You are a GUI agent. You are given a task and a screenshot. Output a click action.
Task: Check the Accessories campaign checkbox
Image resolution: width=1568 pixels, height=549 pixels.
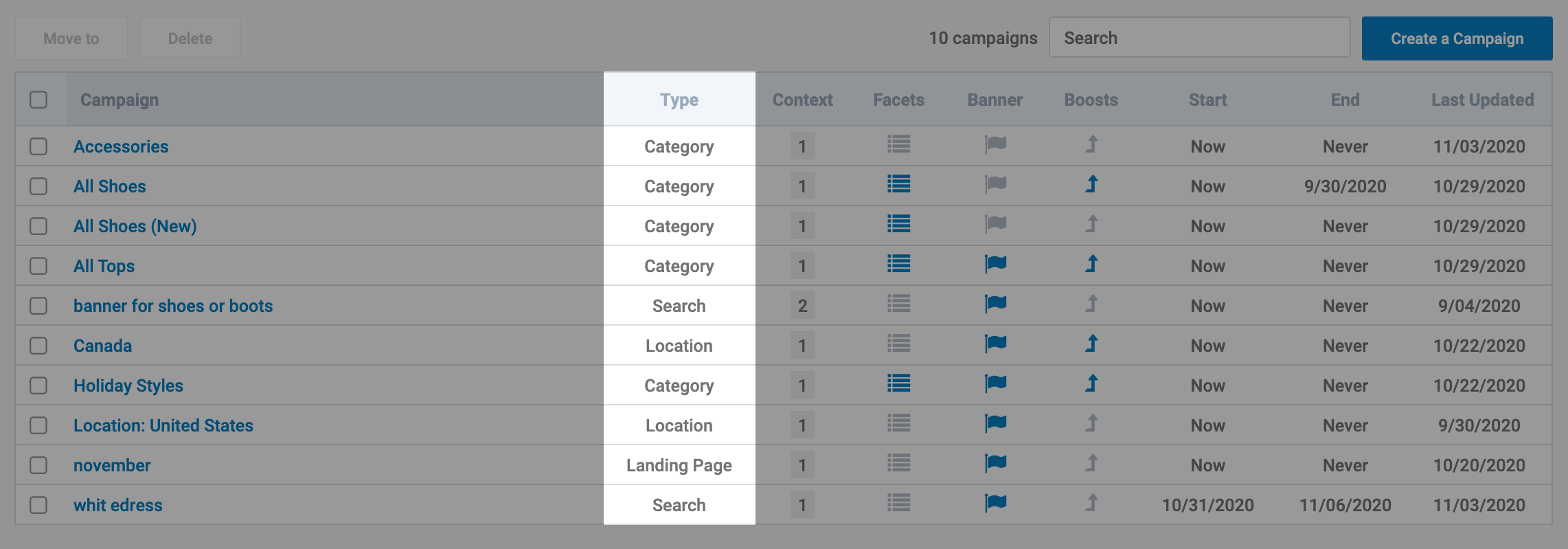point(38,146)
